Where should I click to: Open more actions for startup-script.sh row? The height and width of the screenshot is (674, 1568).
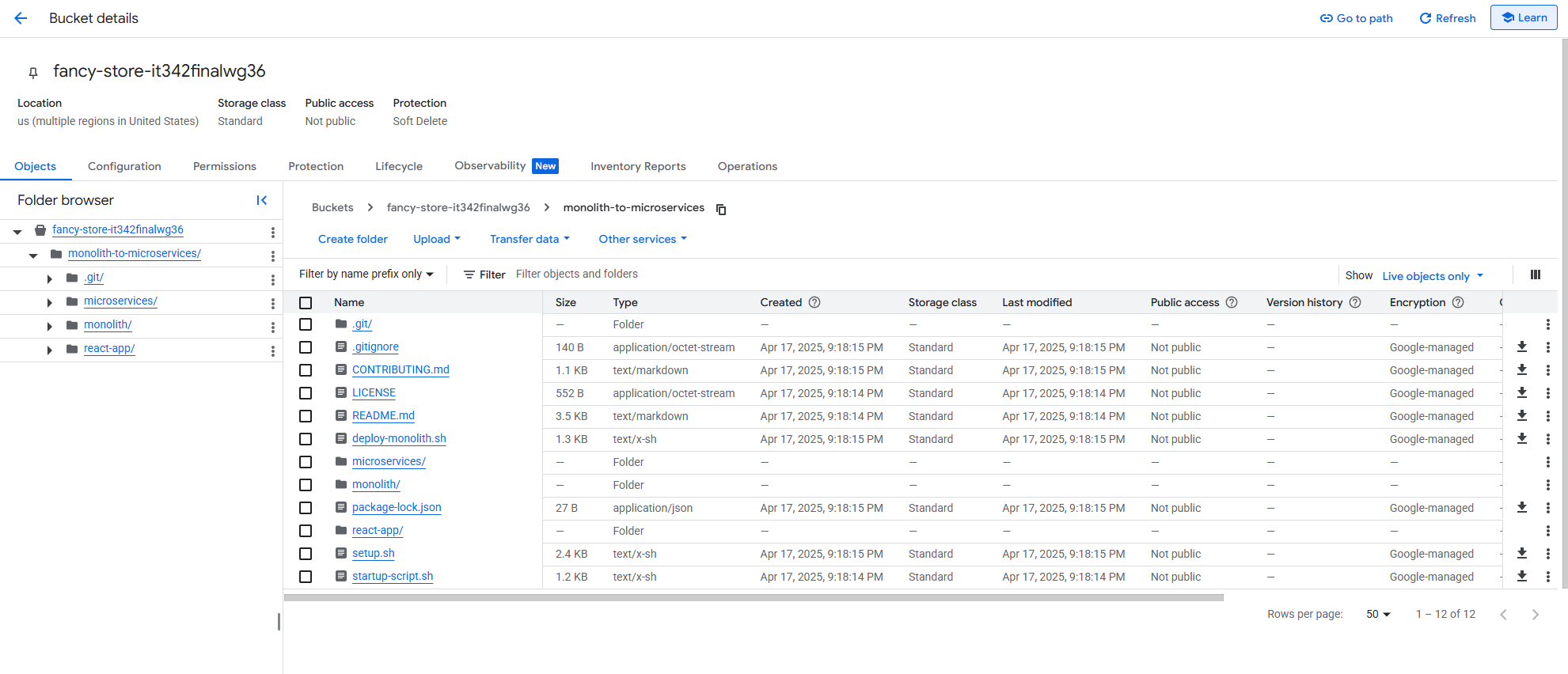pos(1547,577)
